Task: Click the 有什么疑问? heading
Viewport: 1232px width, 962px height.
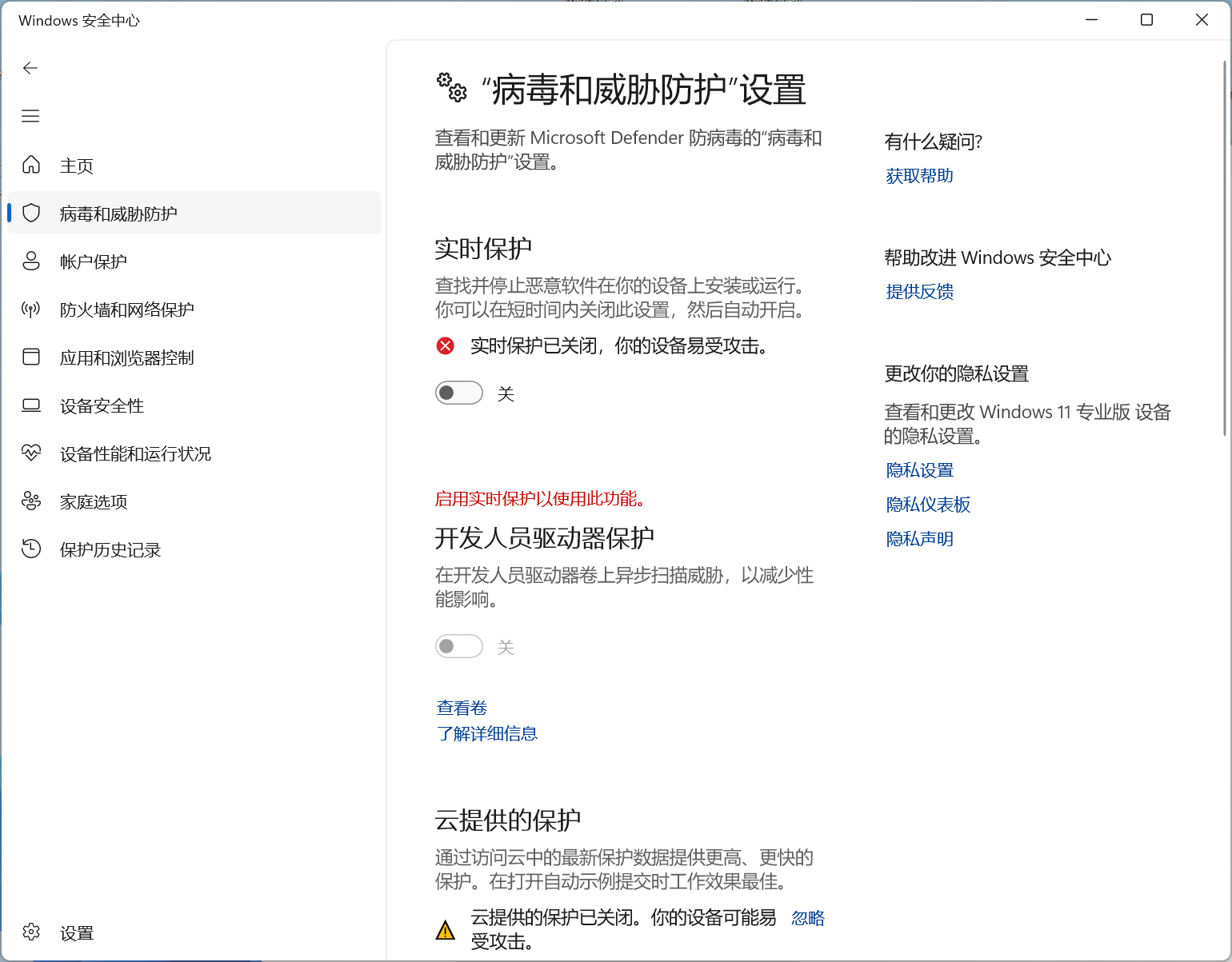Action: click(934, 142)
